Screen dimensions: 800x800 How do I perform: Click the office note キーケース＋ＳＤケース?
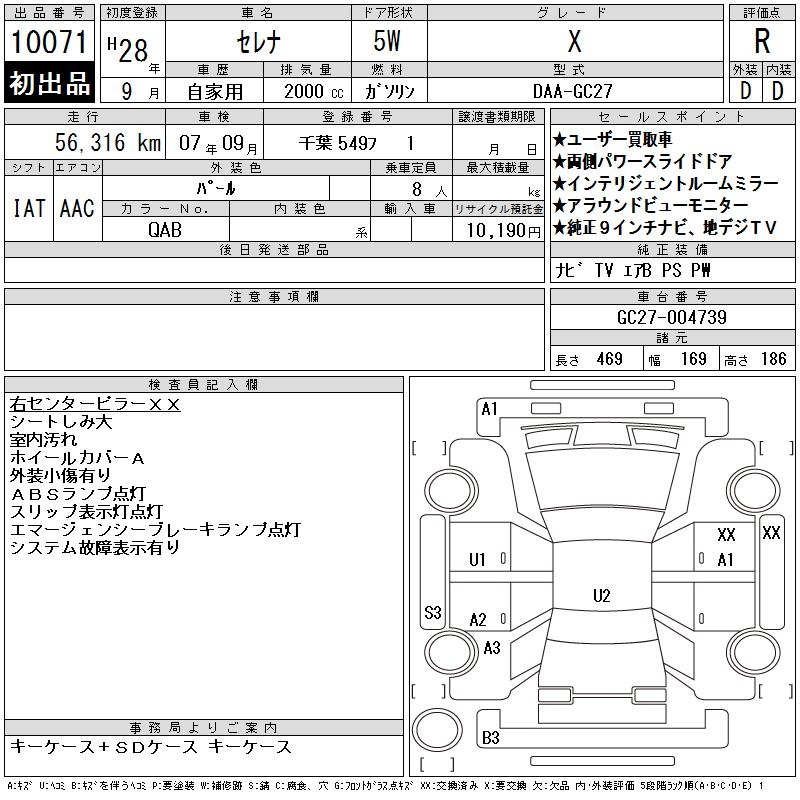pos(104,747)
